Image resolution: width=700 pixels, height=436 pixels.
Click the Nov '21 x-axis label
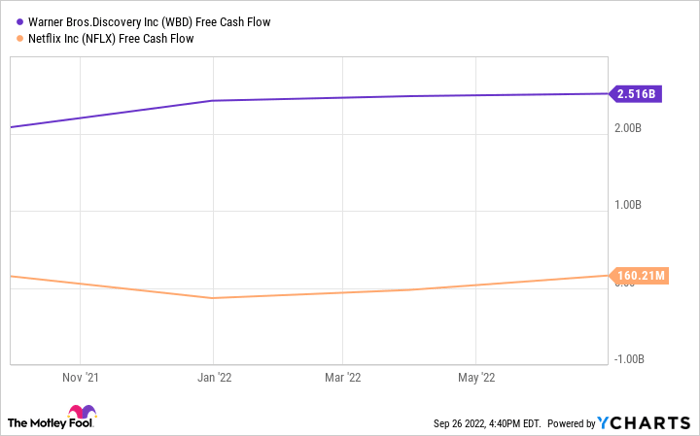coord(80,378)
